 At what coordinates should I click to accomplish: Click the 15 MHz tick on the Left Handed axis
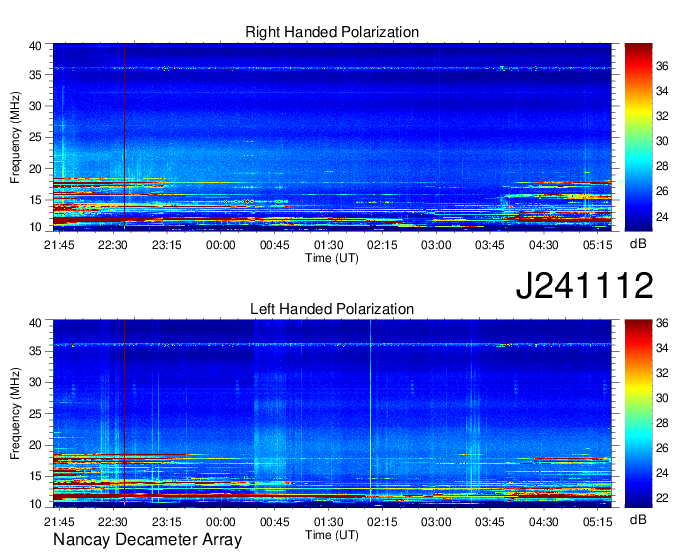click(35, 476)
